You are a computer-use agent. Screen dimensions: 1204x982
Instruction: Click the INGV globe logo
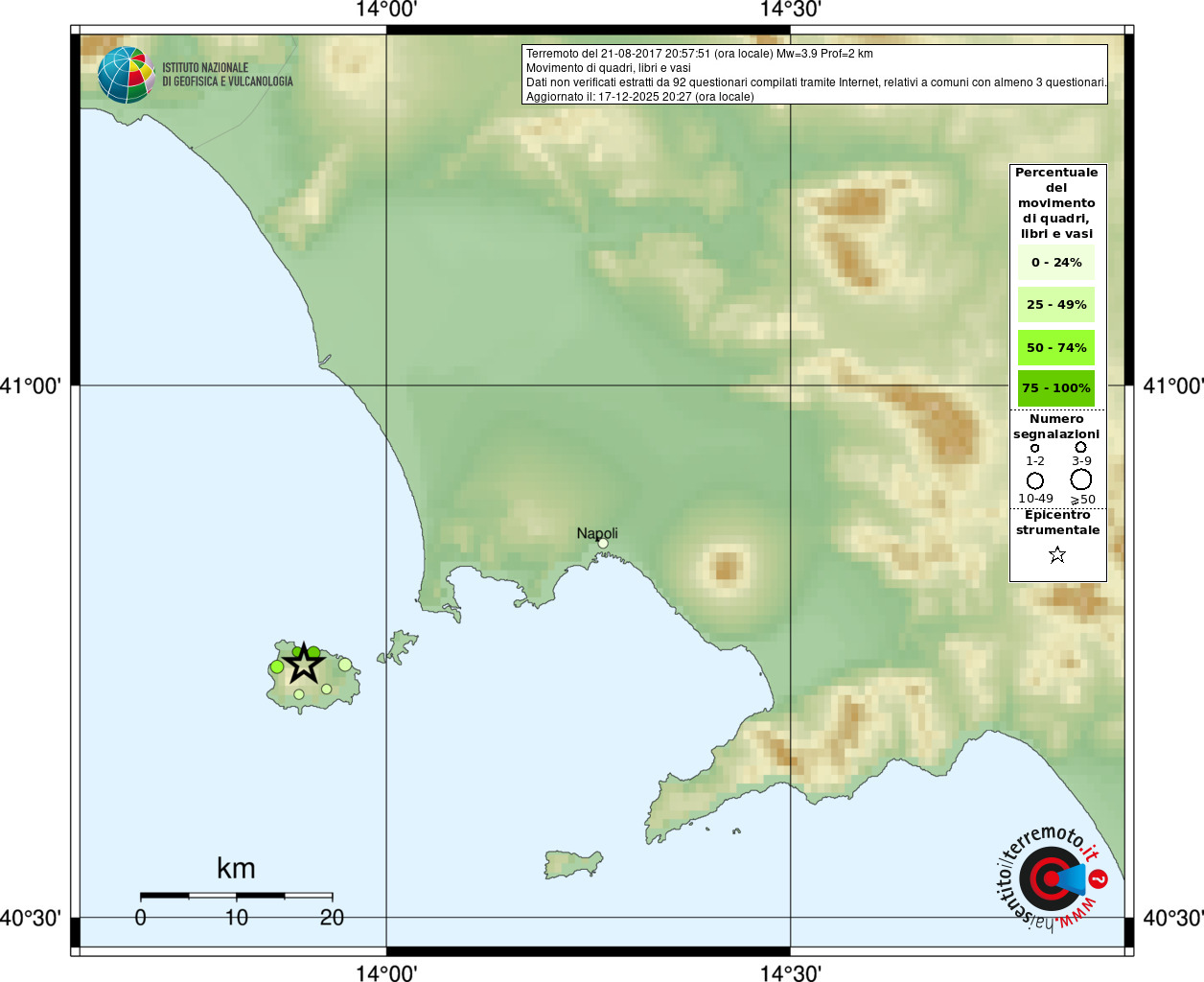click(x=127, y=75)
